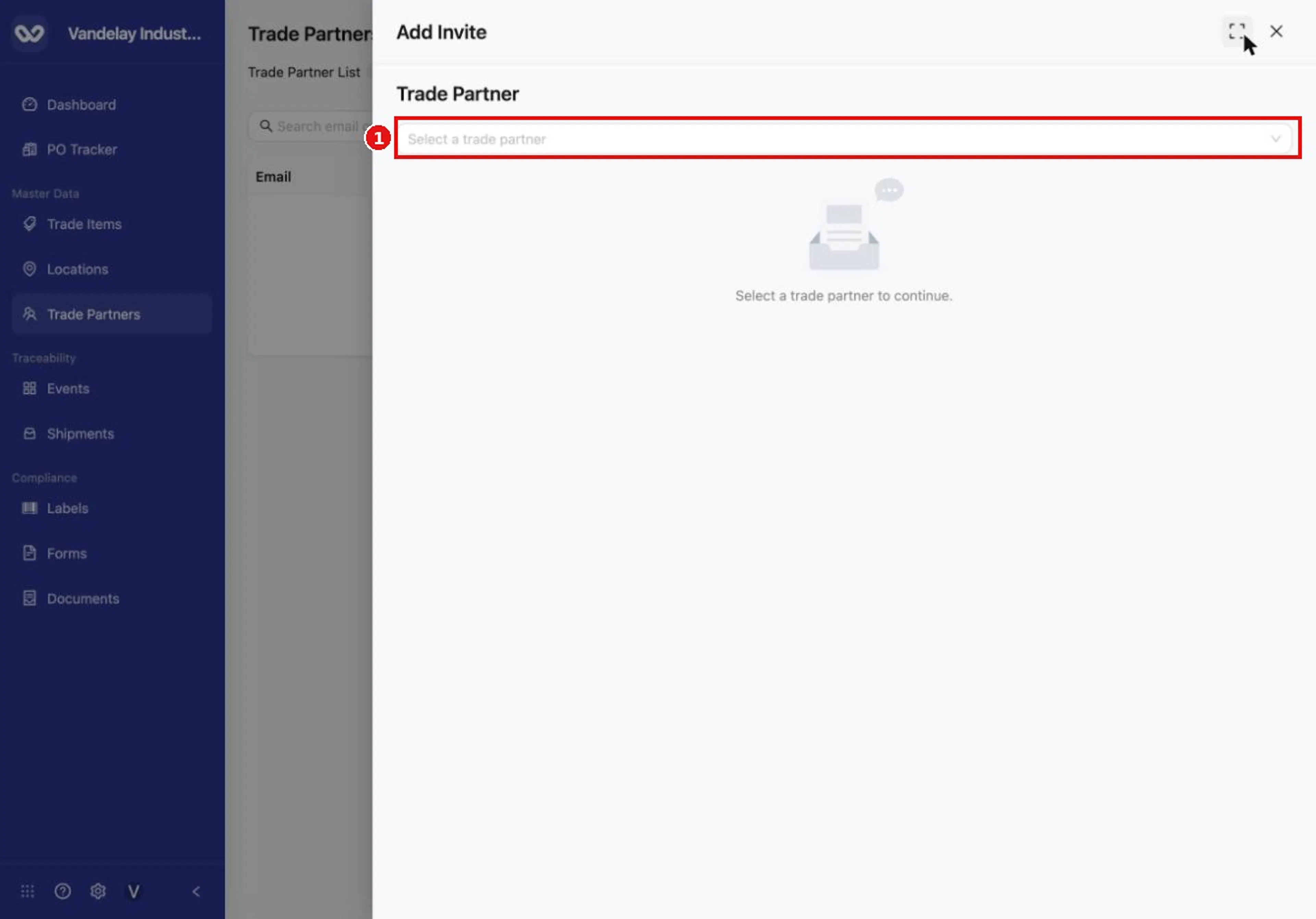Image resolution: width=1316 pixels, height=919 pixels.
Task: Click the Email column header
Action: (x=273, y=176)
